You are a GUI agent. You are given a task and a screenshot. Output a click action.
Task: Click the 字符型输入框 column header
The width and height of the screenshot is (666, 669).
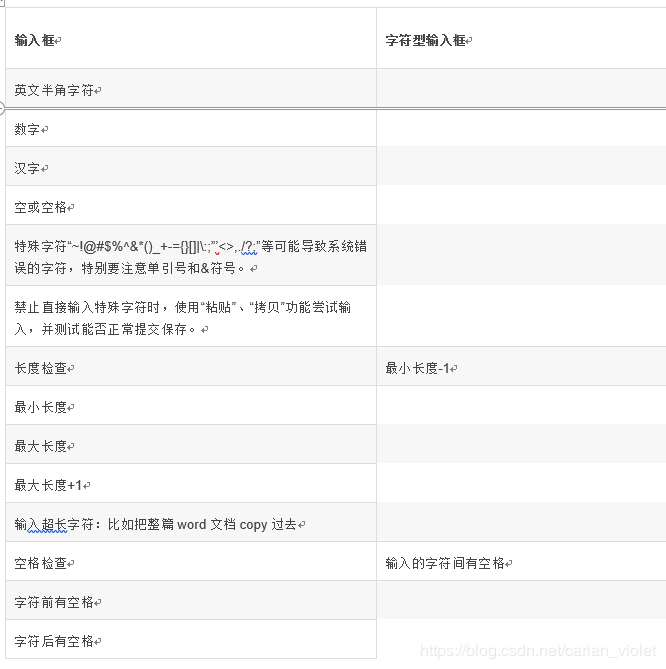click(x=427, y=40)
